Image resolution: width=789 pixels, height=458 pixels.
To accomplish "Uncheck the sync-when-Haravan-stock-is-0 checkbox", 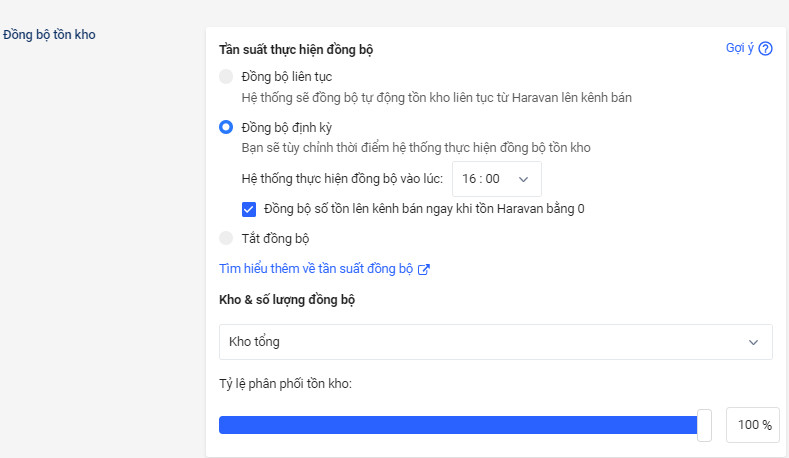I will [249, 209].
